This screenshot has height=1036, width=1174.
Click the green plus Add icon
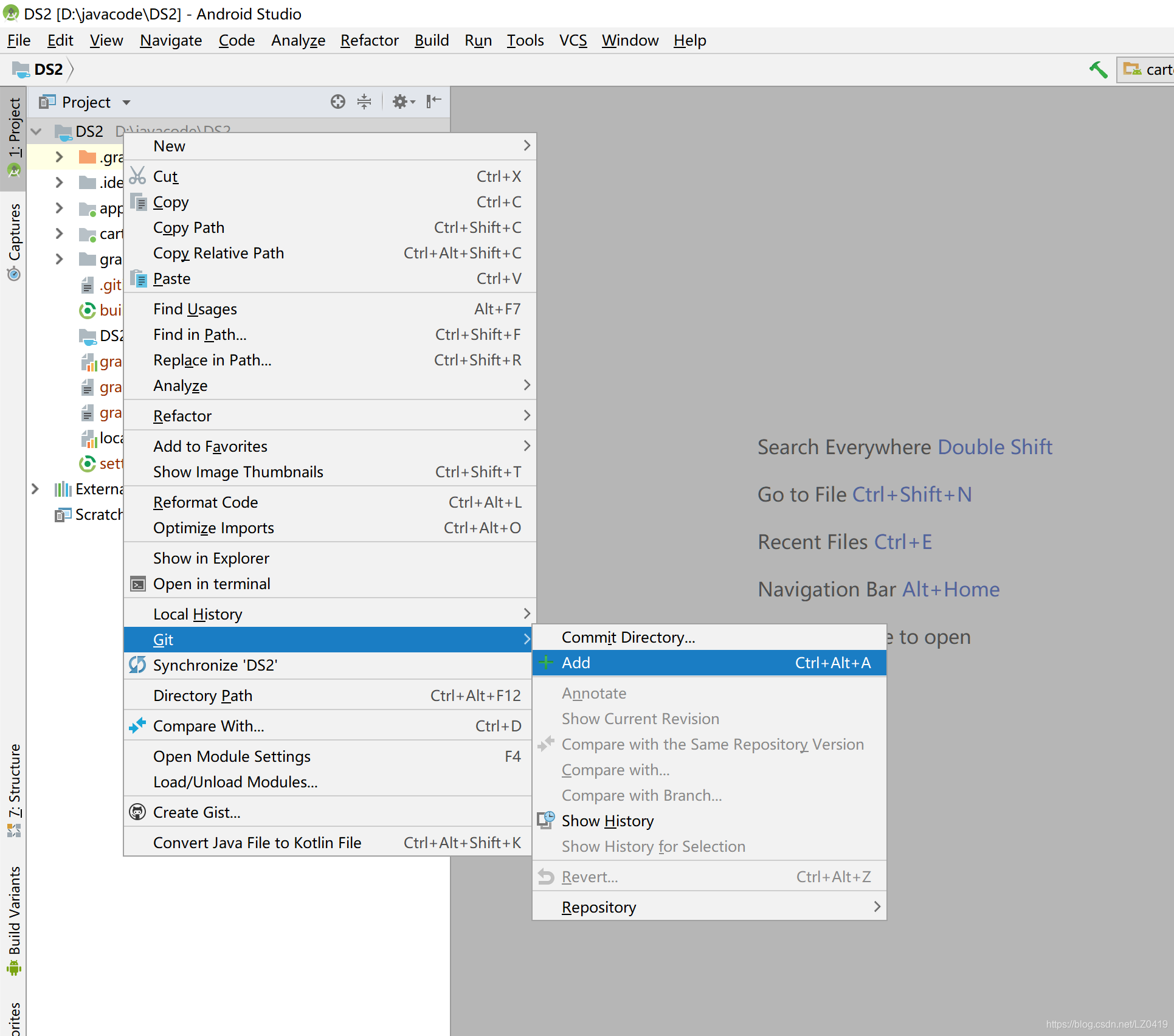[x=546, y=663]
